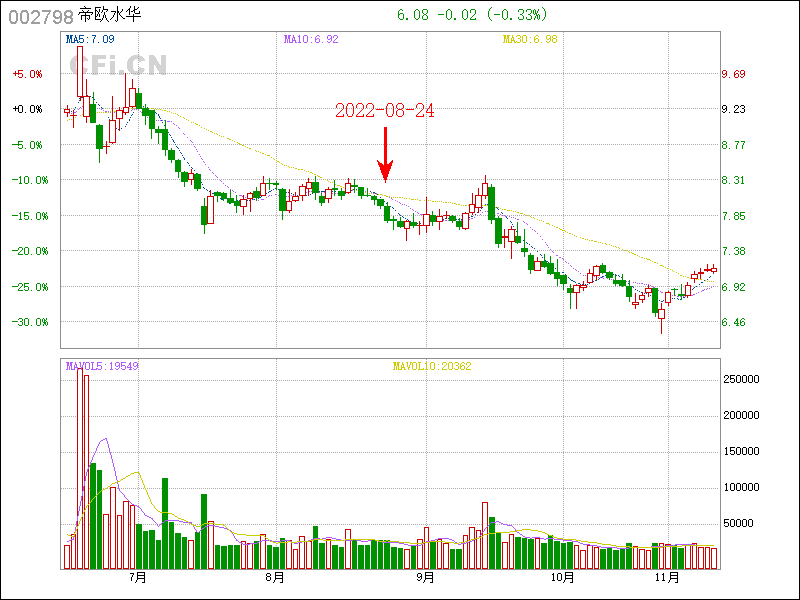This screenshot has height=600, width=800.
Task: Select the MA30:6.98 indicator label
Action: point(528,39)
